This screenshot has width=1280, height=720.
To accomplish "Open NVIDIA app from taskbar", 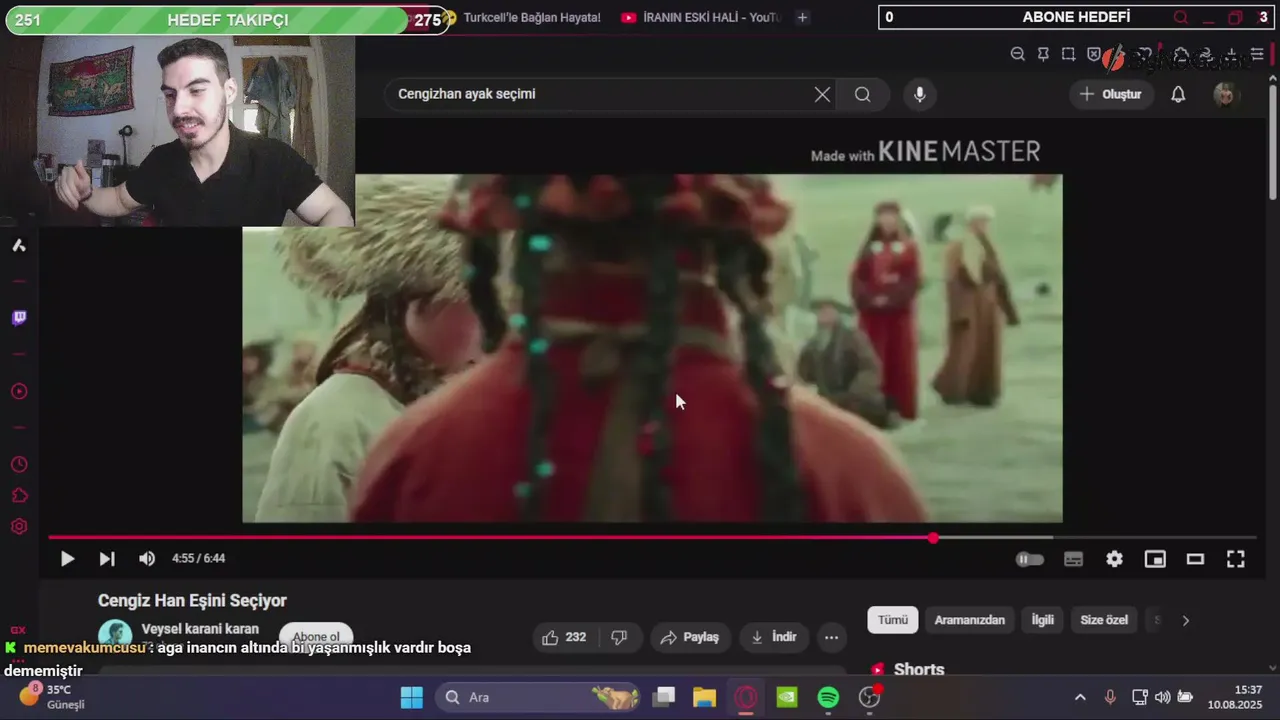I will [x=787, y=697].
